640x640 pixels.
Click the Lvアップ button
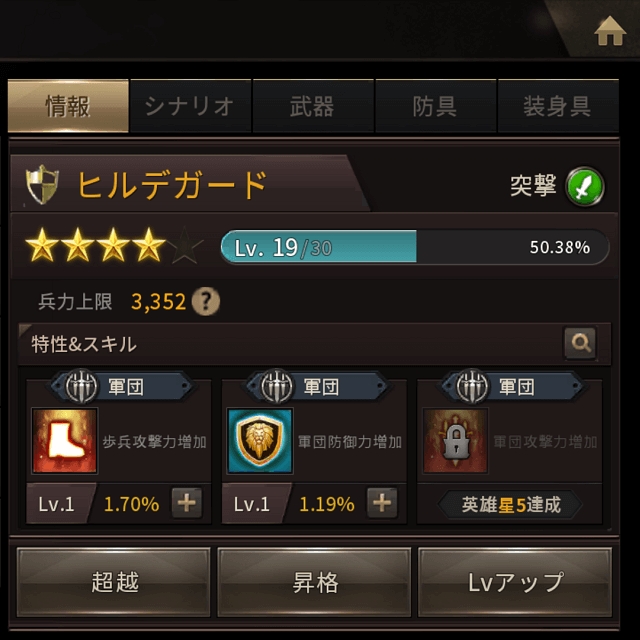pyautogui.click(x=515, y=582)
